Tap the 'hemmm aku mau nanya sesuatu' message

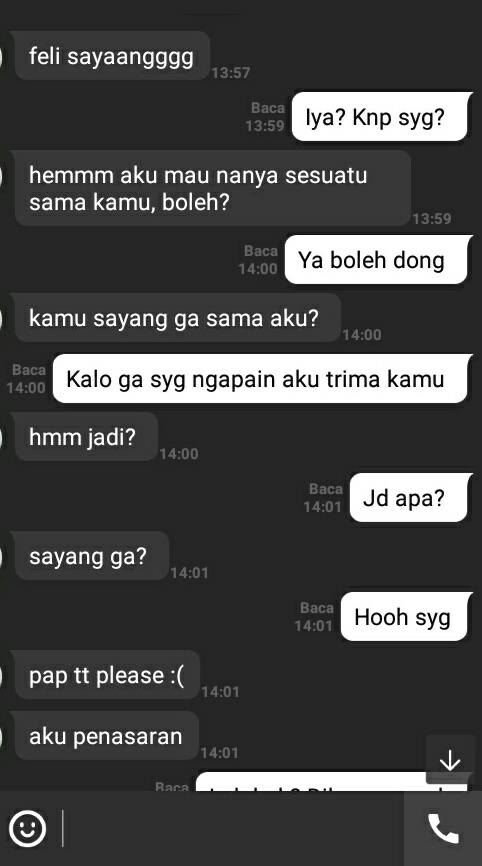(213, 189)
